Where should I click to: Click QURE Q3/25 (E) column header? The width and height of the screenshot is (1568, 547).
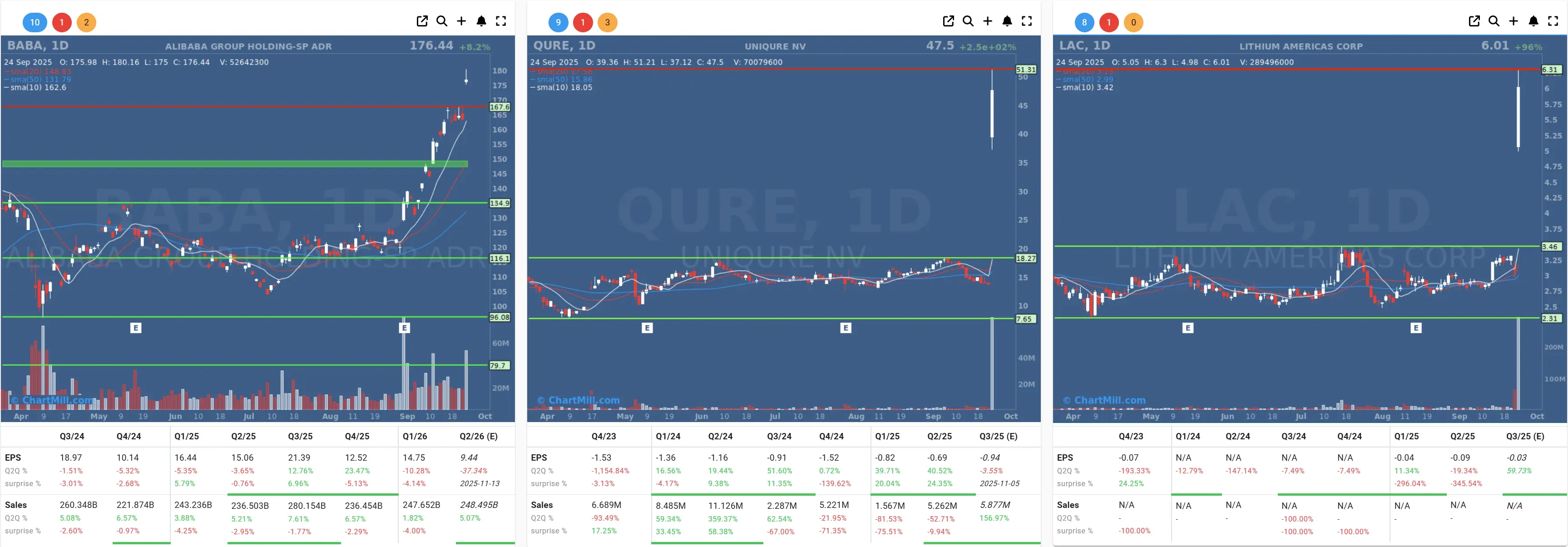point(998,437)
